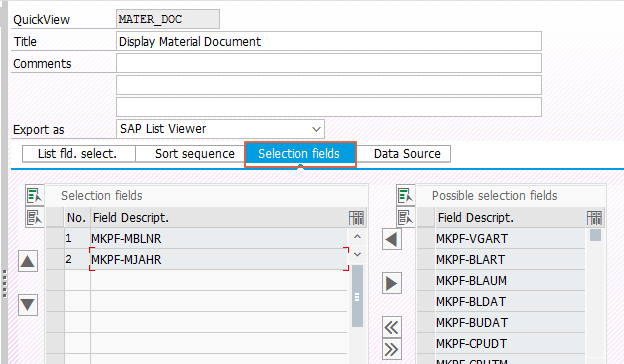
Task: Select MKPF-BLAUM in possible fields
Action: (510, 280)
